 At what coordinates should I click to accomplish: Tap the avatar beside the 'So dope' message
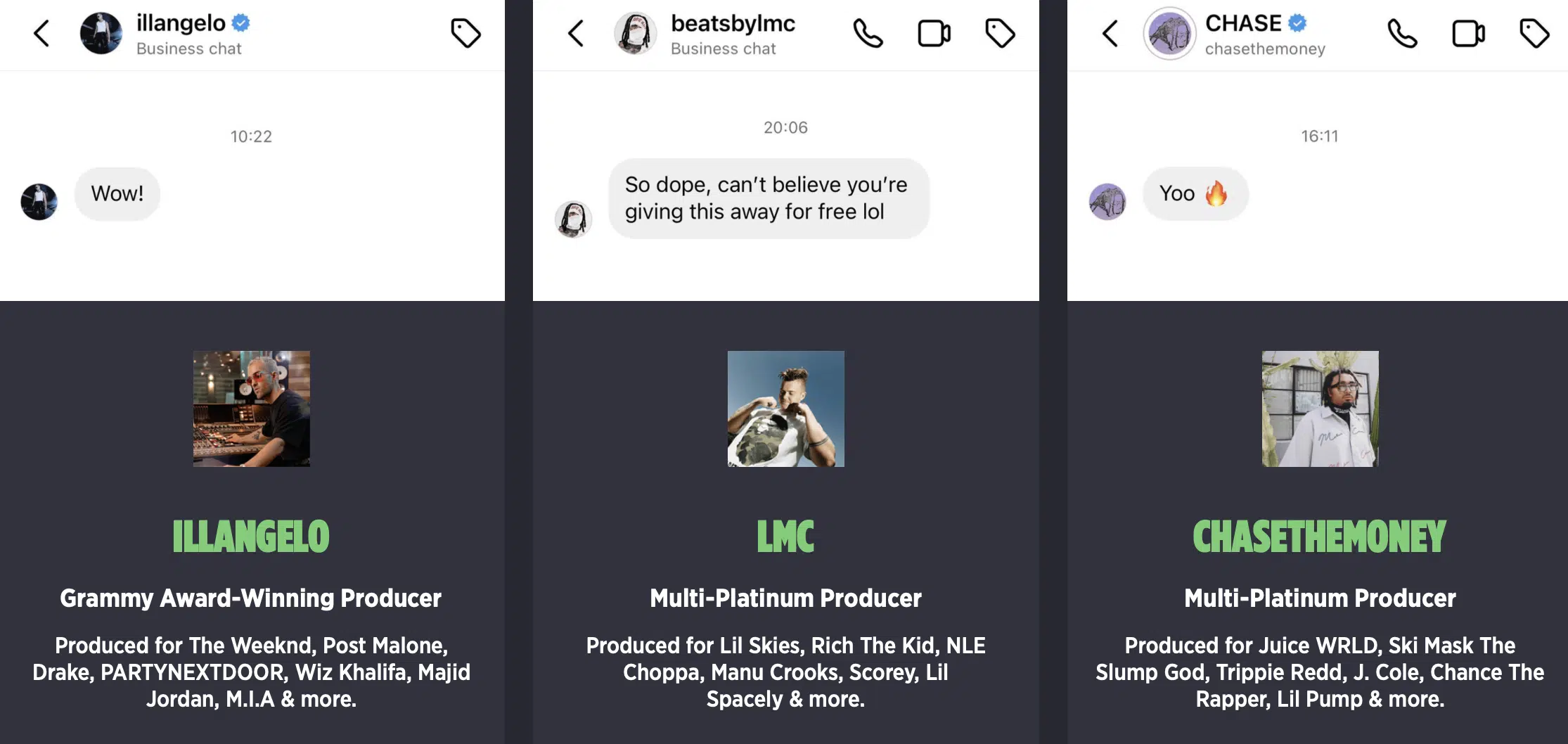tap(573, 219)
